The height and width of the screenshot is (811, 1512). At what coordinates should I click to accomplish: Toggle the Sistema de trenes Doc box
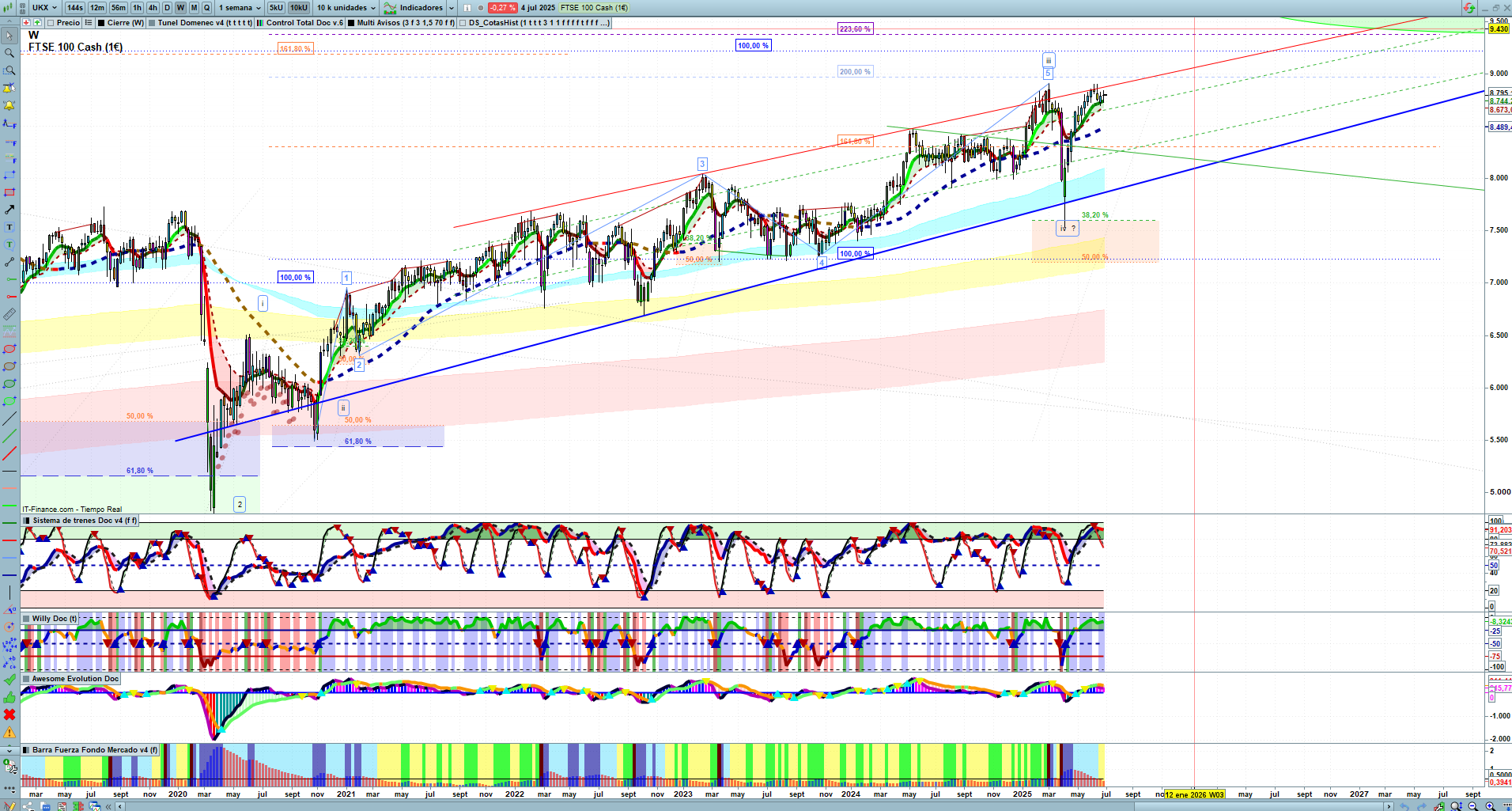(28, 521)
